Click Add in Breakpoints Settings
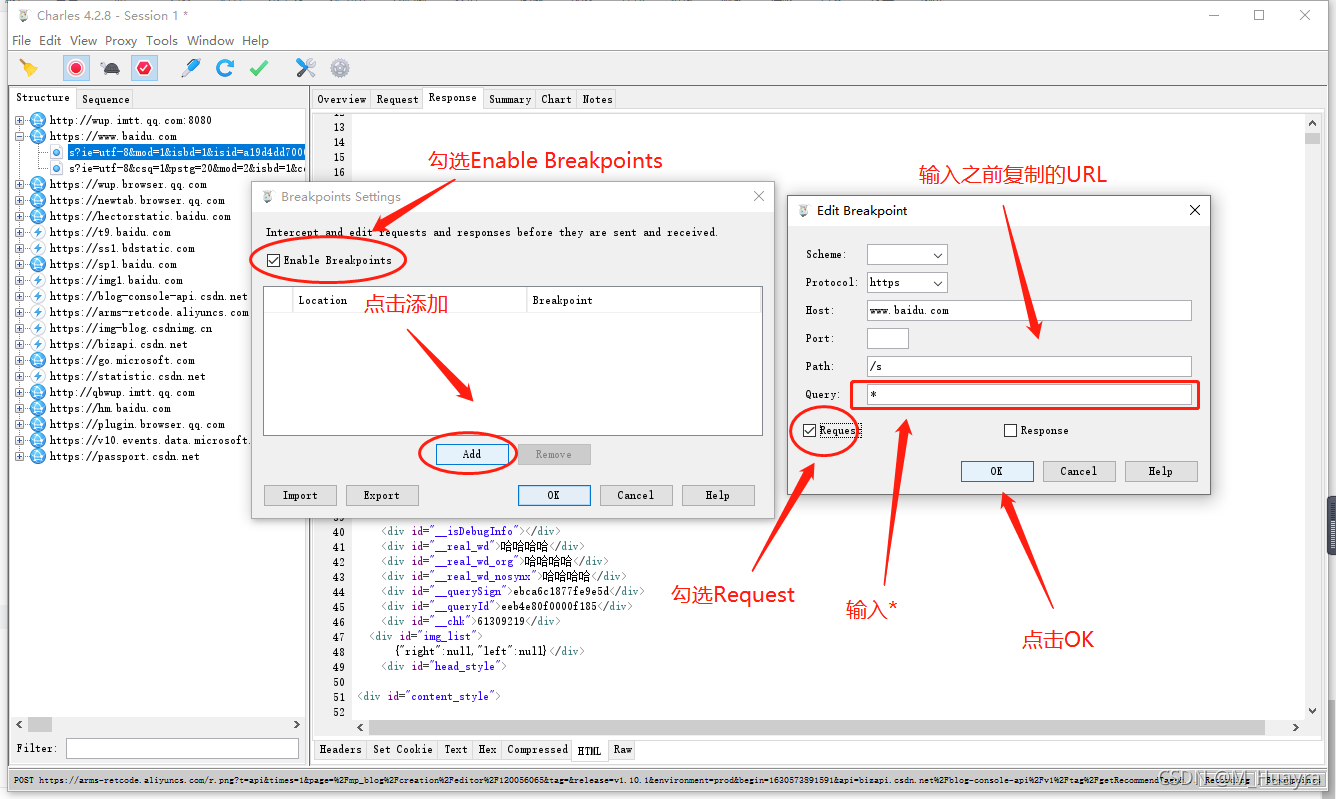 [x=472, y=454]
